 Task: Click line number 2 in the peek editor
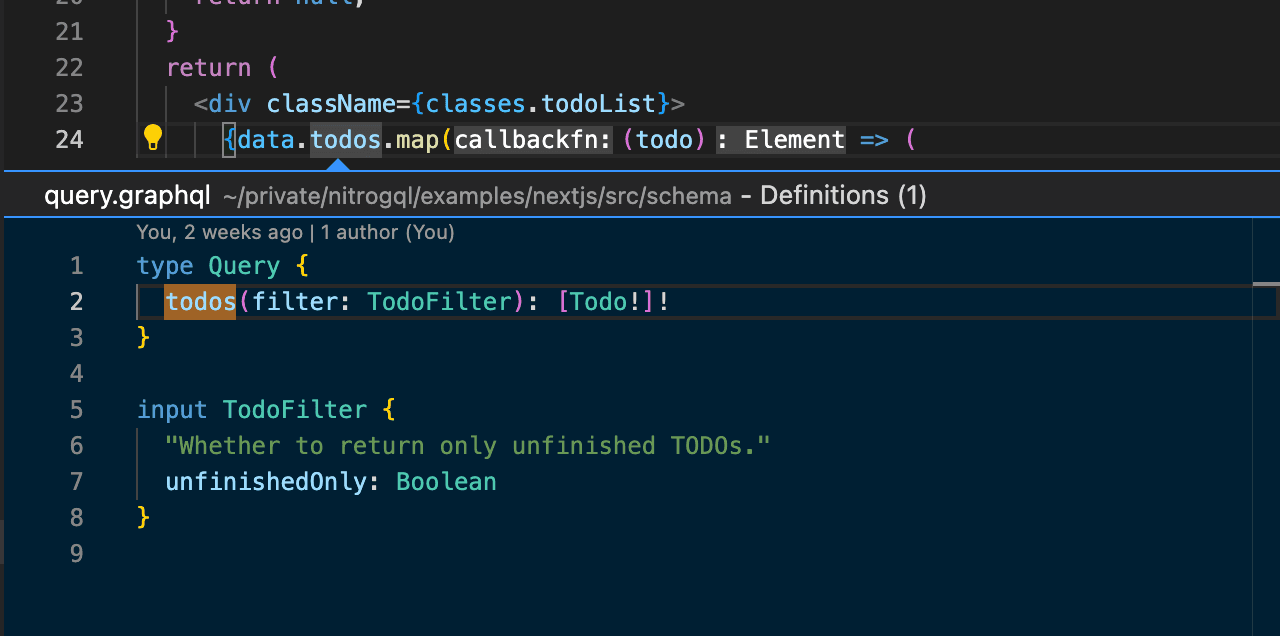click(77, 301)
